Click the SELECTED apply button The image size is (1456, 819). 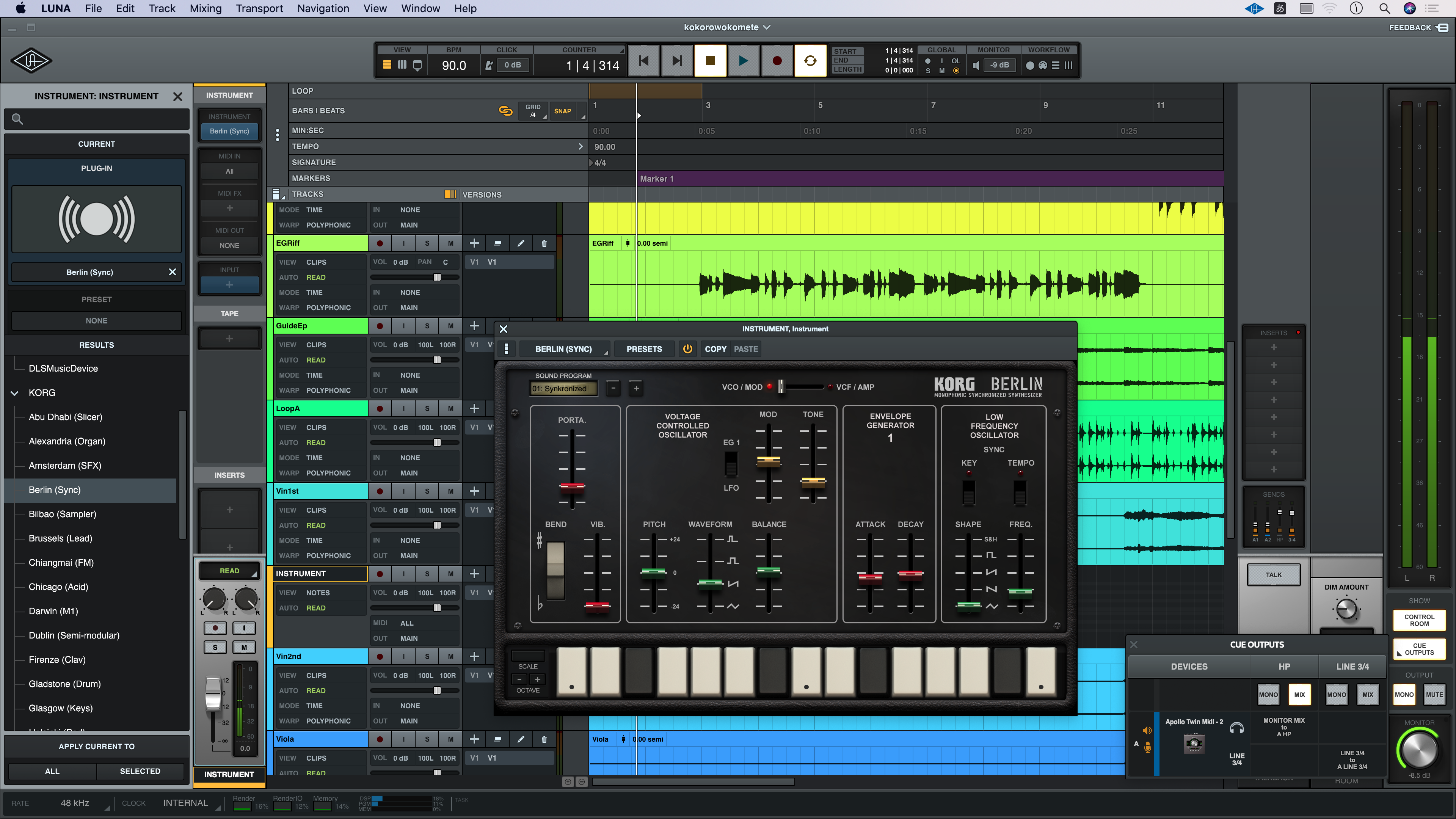[x=140, y=772]
